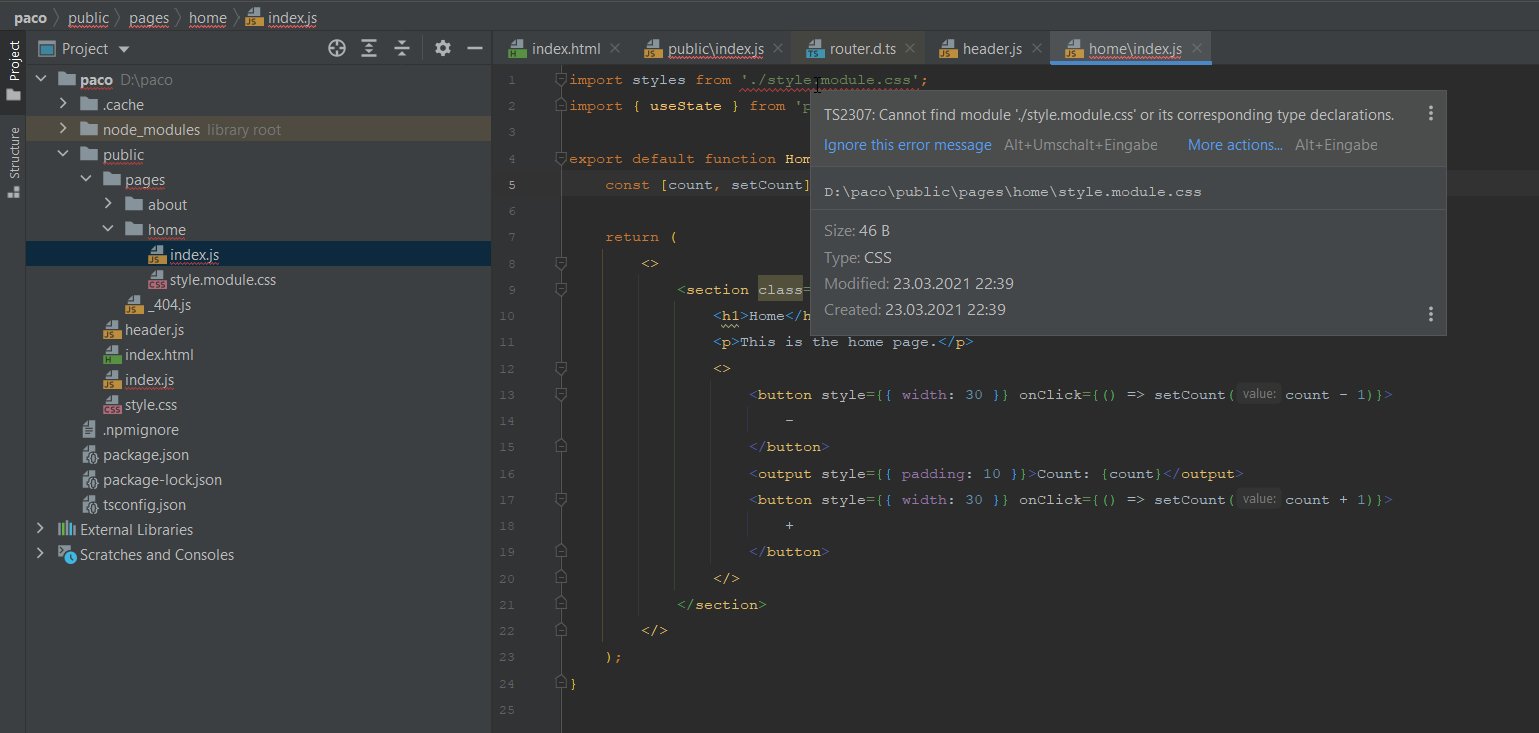The height and width of the screenshot is (733, 1539).
Task: Open the file info lower three-dot menu
Action: click(1431, 314)
